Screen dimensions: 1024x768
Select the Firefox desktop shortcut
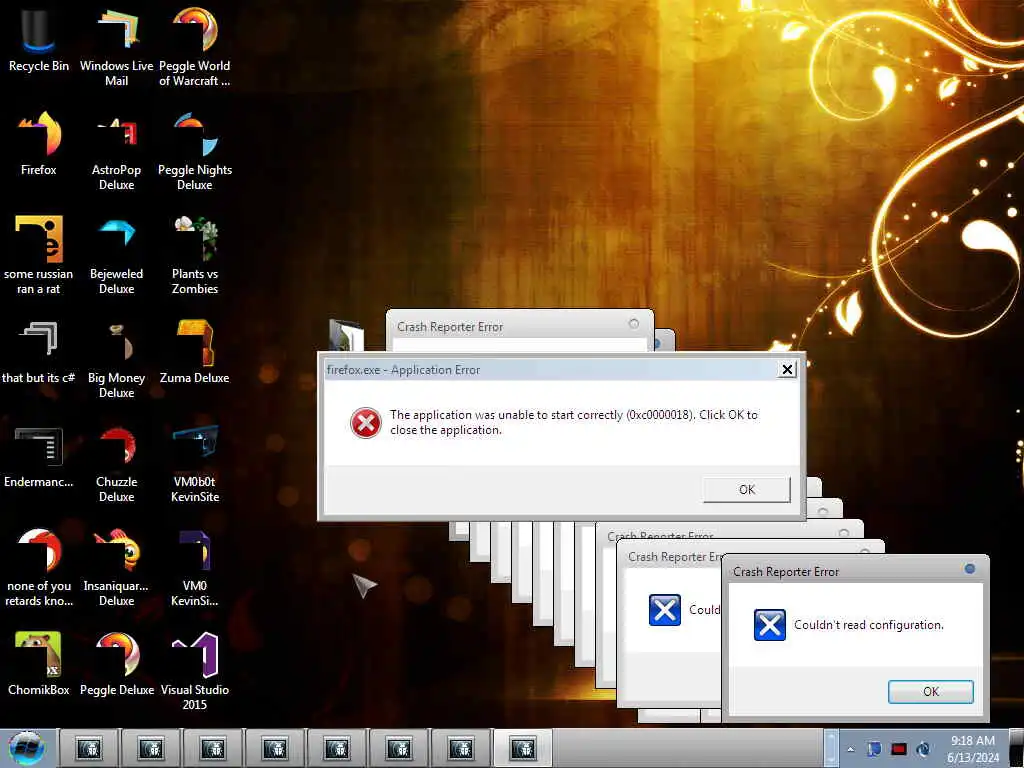click(x=39, y=144)
